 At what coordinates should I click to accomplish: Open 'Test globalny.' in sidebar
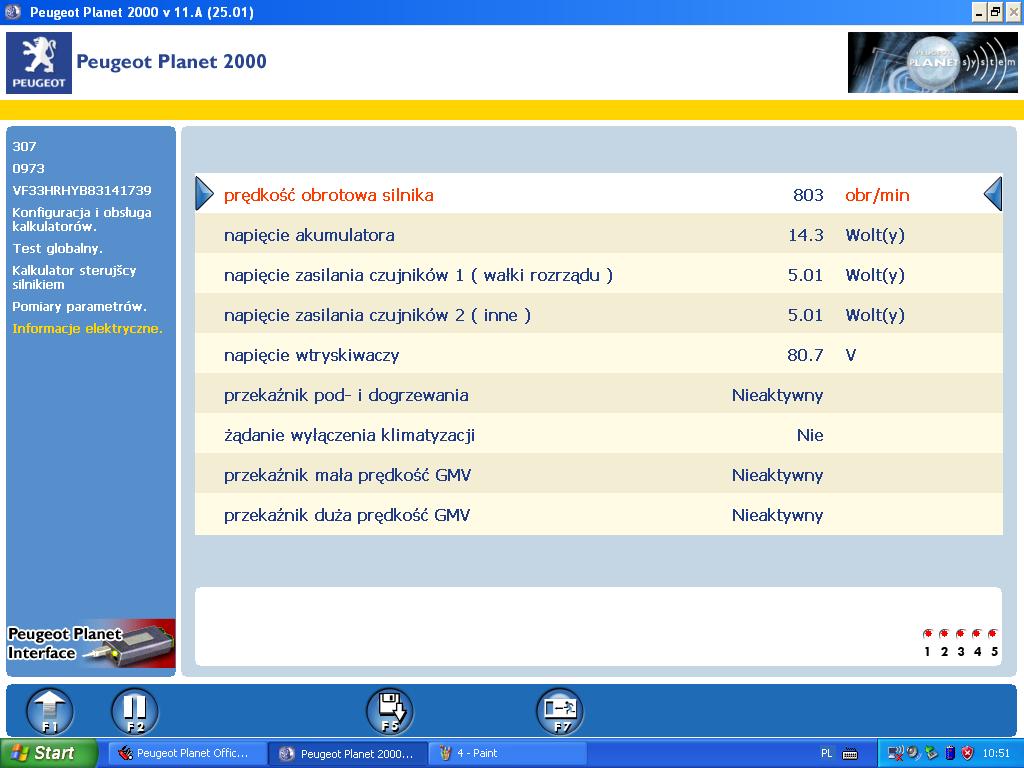pyautogui.click(x=57, y=249)
